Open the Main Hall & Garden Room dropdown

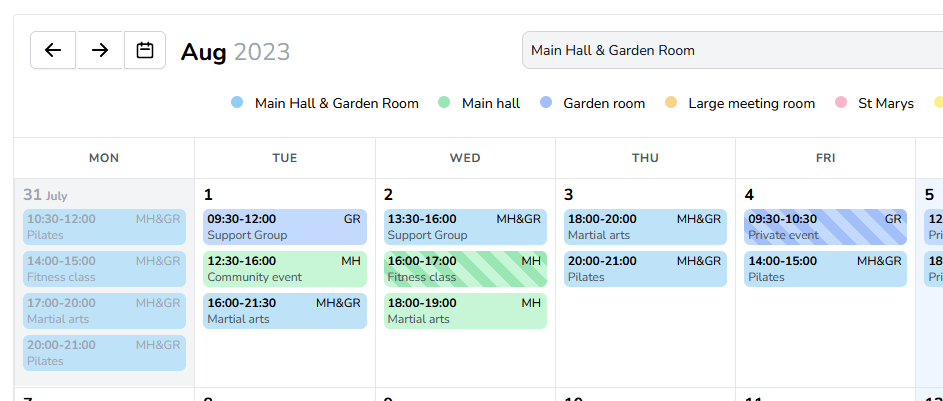click(730, 50)
